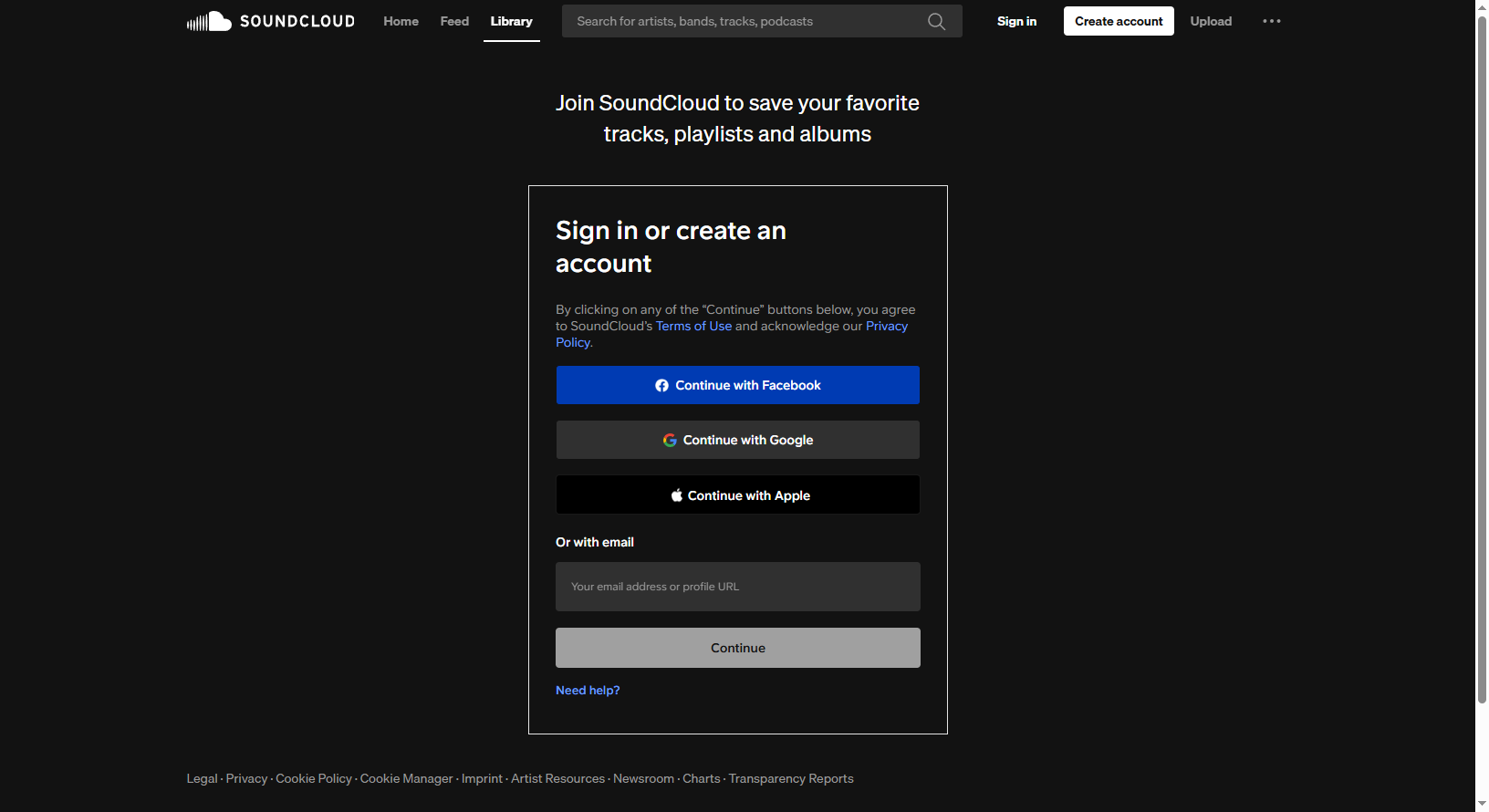Open Cookie Manager in the footer
The width and height of the screenshot is (1489, 812).
(406, 779)
